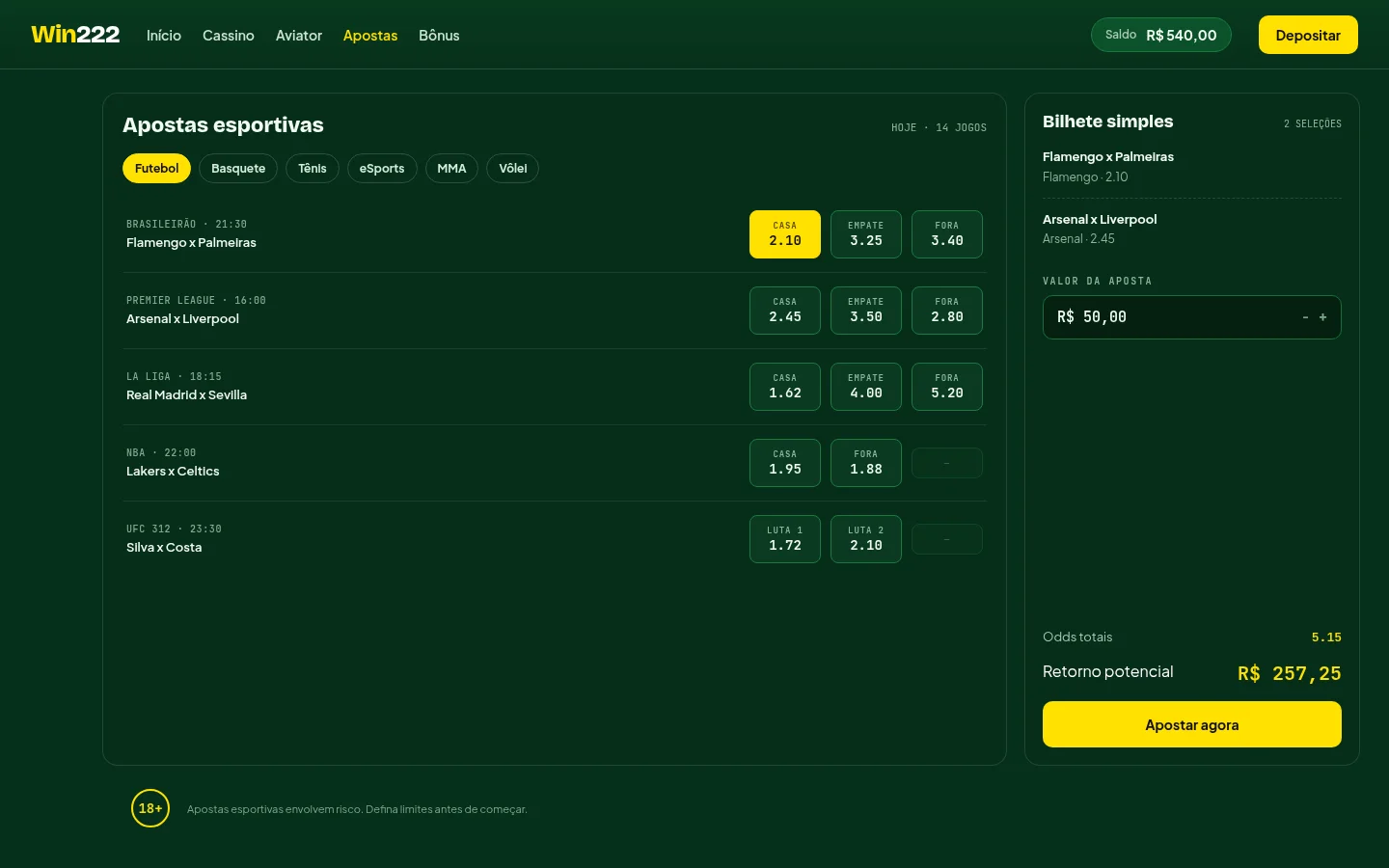Open the Início nav item

(164, 36)
